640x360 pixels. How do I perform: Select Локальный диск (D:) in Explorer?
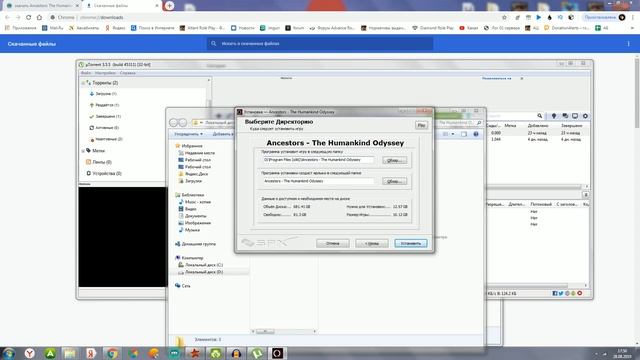point(200,272)
